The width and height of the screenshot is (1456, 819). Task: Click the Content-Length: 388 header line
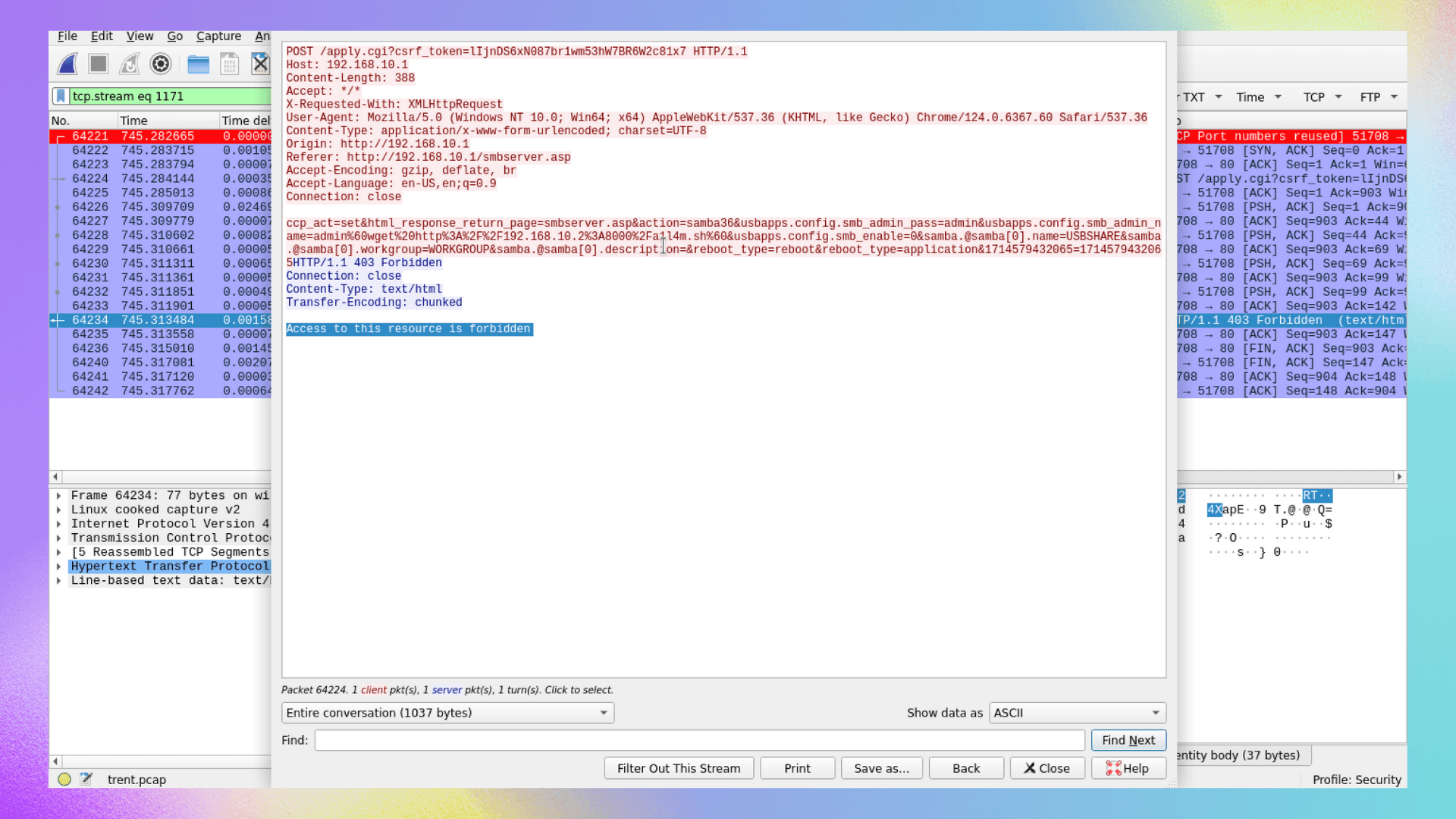pyautogui.click(x=350, y=78)
